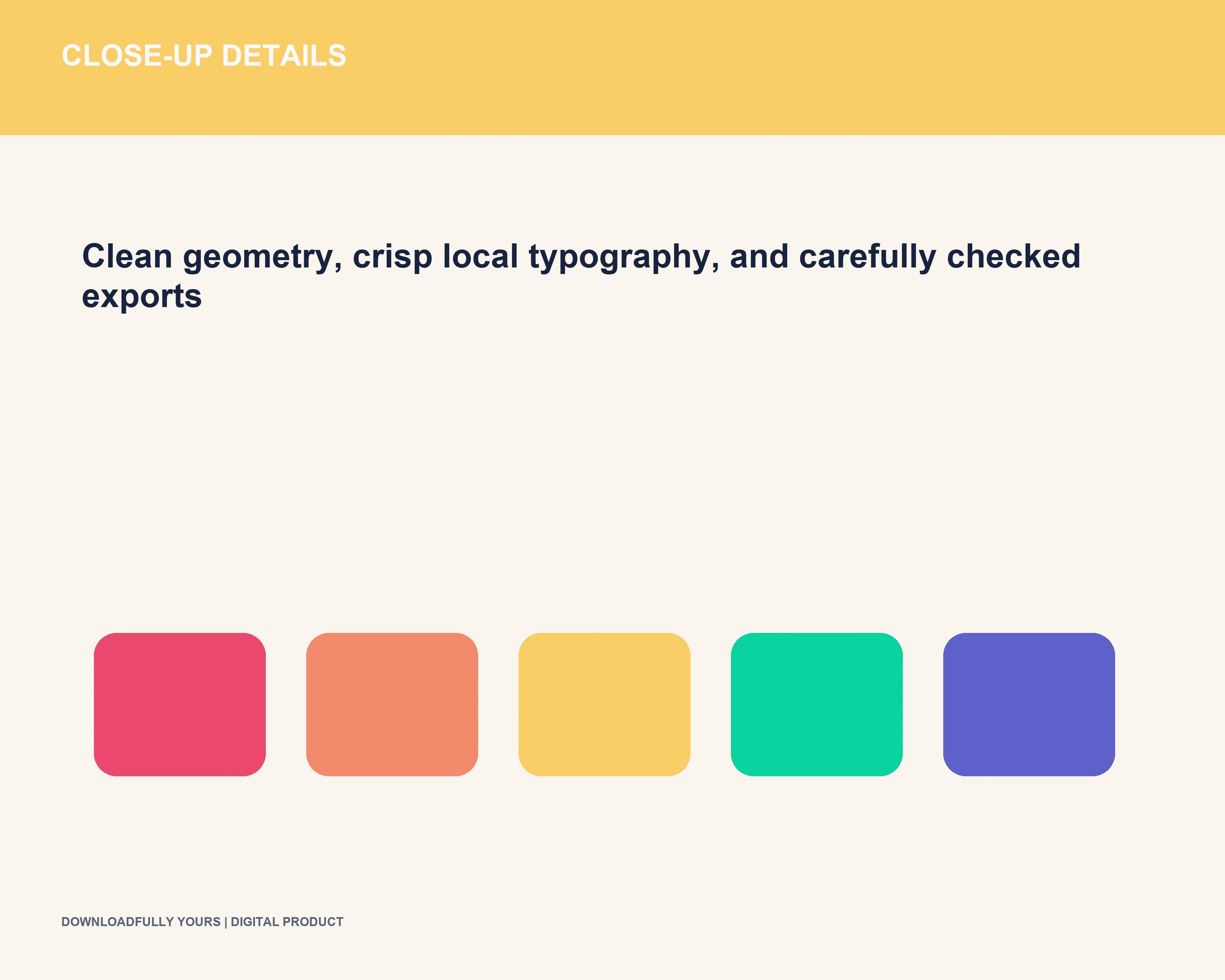Select the salmon orange color swatch
This screenshot has width=1225, height=980.
coord(392,704)
